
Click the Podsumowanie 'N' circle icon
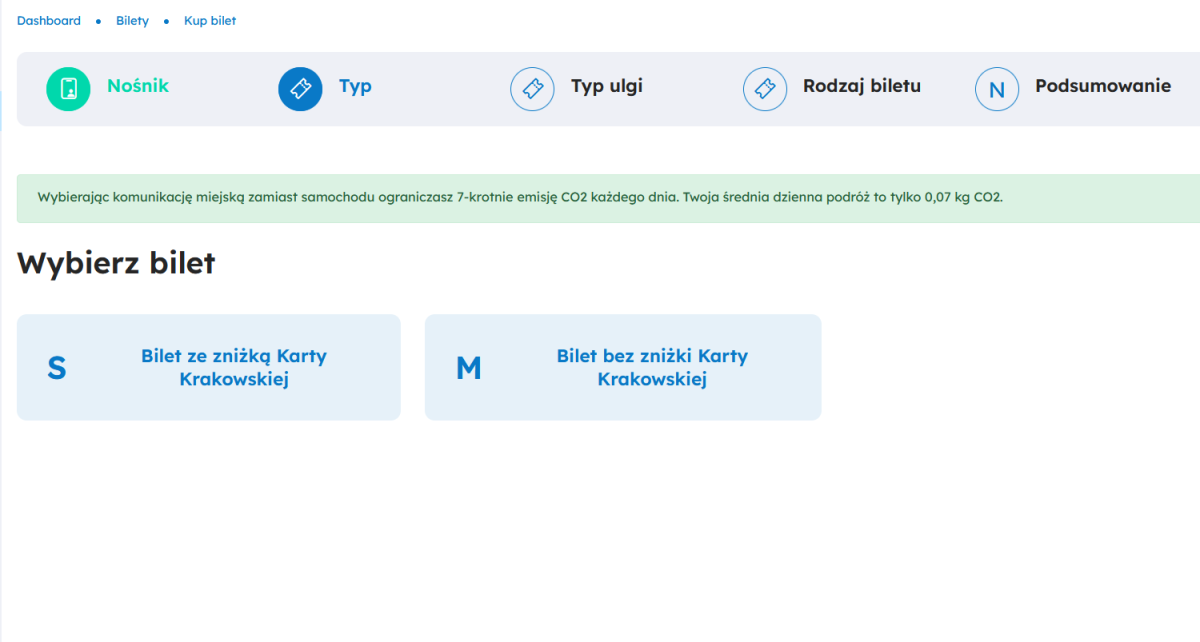(996, 89)
